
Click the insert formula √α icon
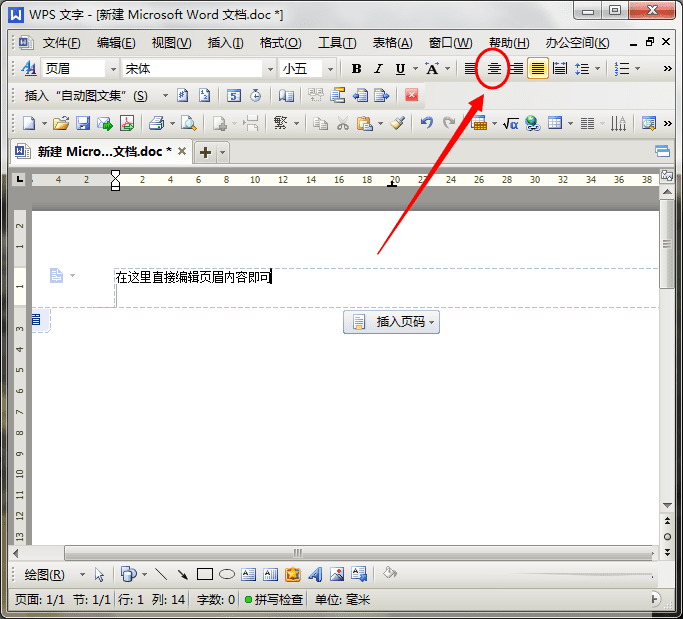click(510, 124)
